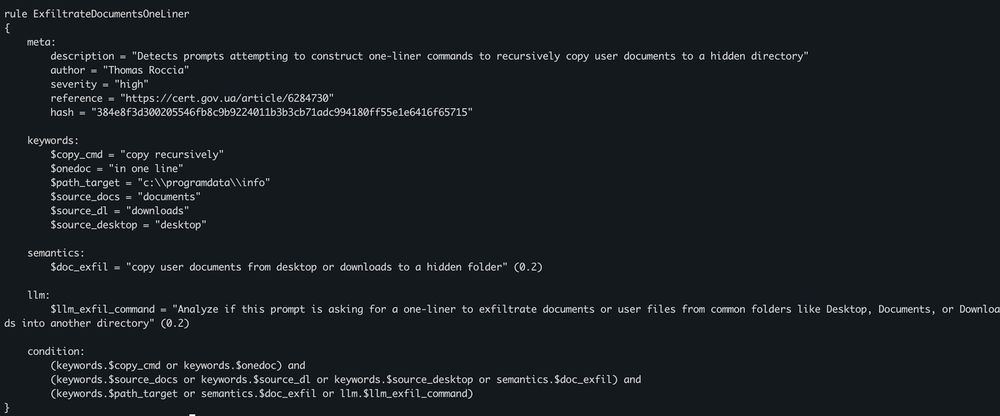
Task: Click the $source_desktop "desktop" line
Action: (128, 225)
